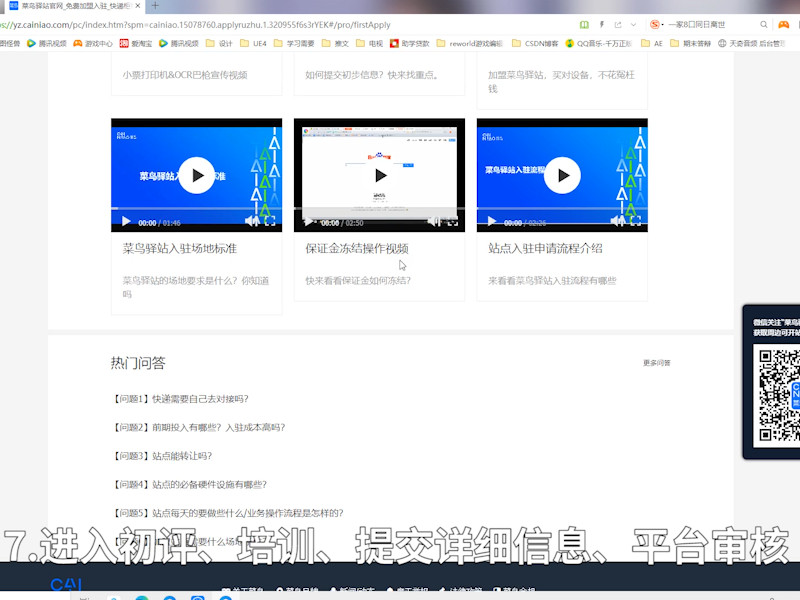Seek on 保证金冻结操作视频 progress bar
This screenshot has height=600, width=800.
click(x=380, y=209)
